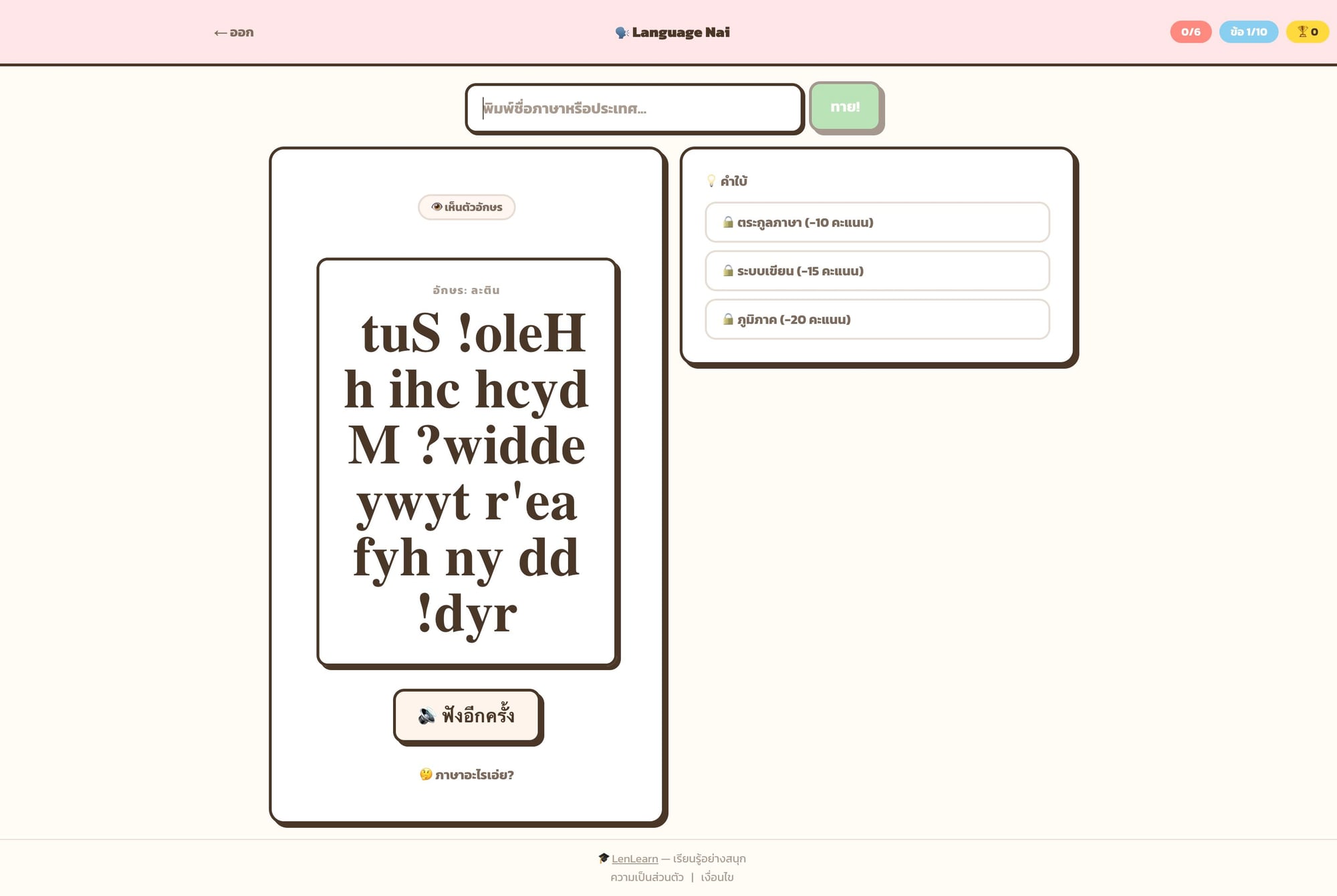Click the ข้อ 1/10 question badge
Viewport: 1337px width, 896px height.
click(1248, 32)
